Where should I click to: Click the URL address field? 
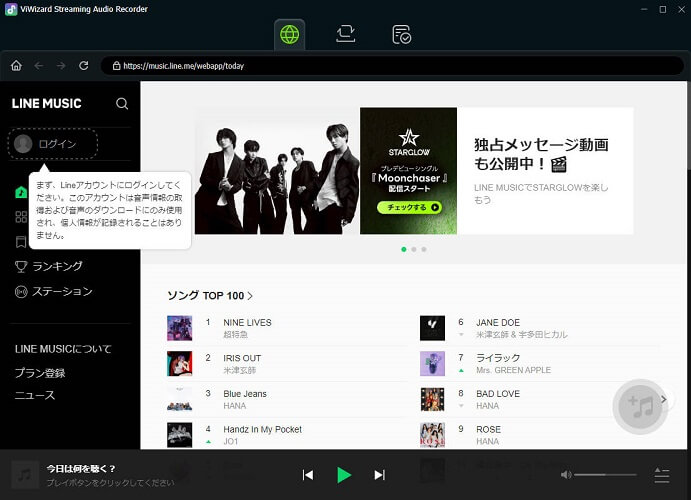pyautogui.click(x=392, y=66)
